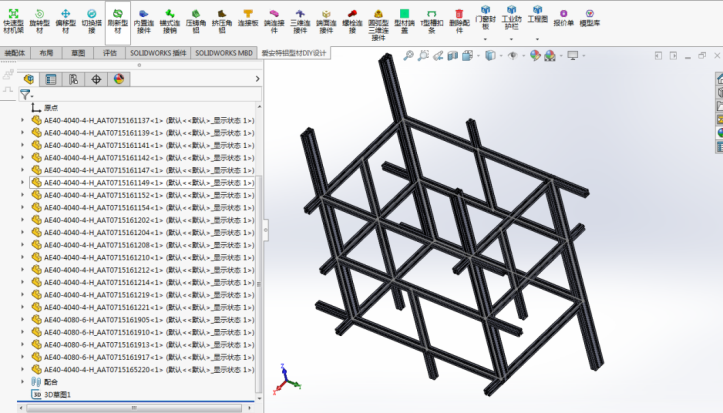Activate the 切换搭接 switch overlap tool
723x413 pixels.
92,21
